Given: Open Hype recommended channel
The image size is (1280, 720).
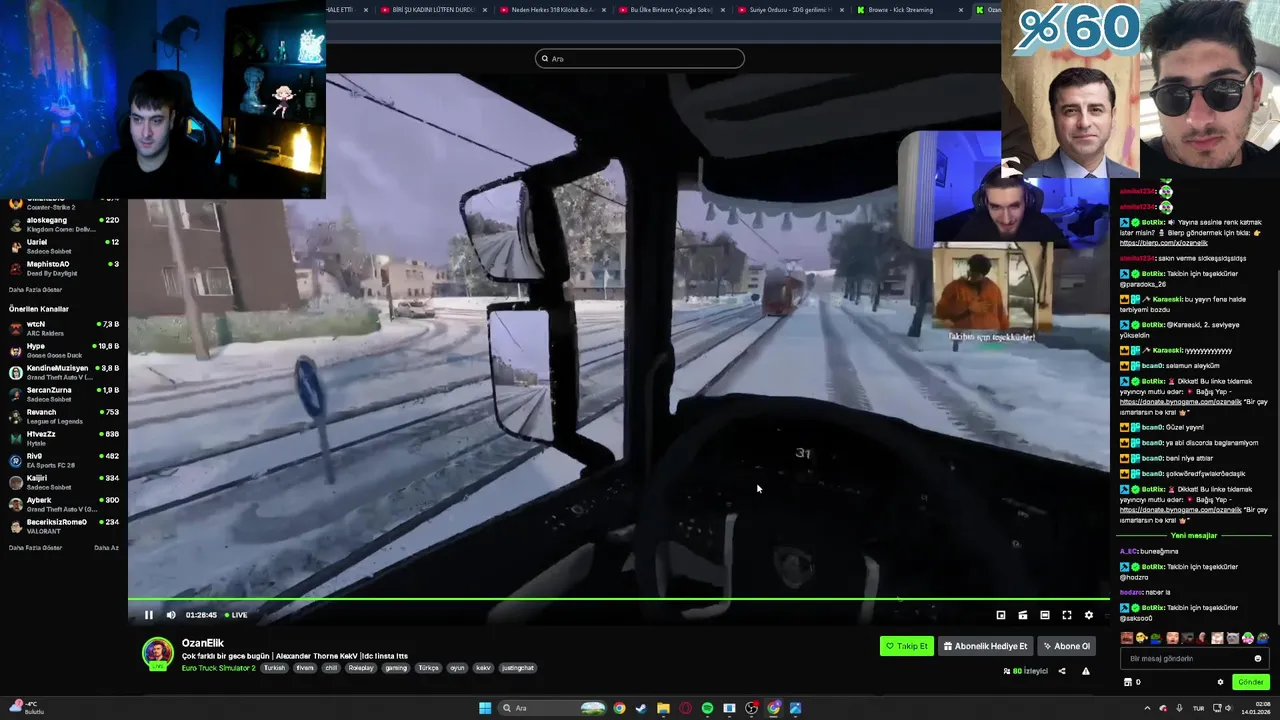Looking at the screenshot, I should pyautogui.click(x=64, y=350).
